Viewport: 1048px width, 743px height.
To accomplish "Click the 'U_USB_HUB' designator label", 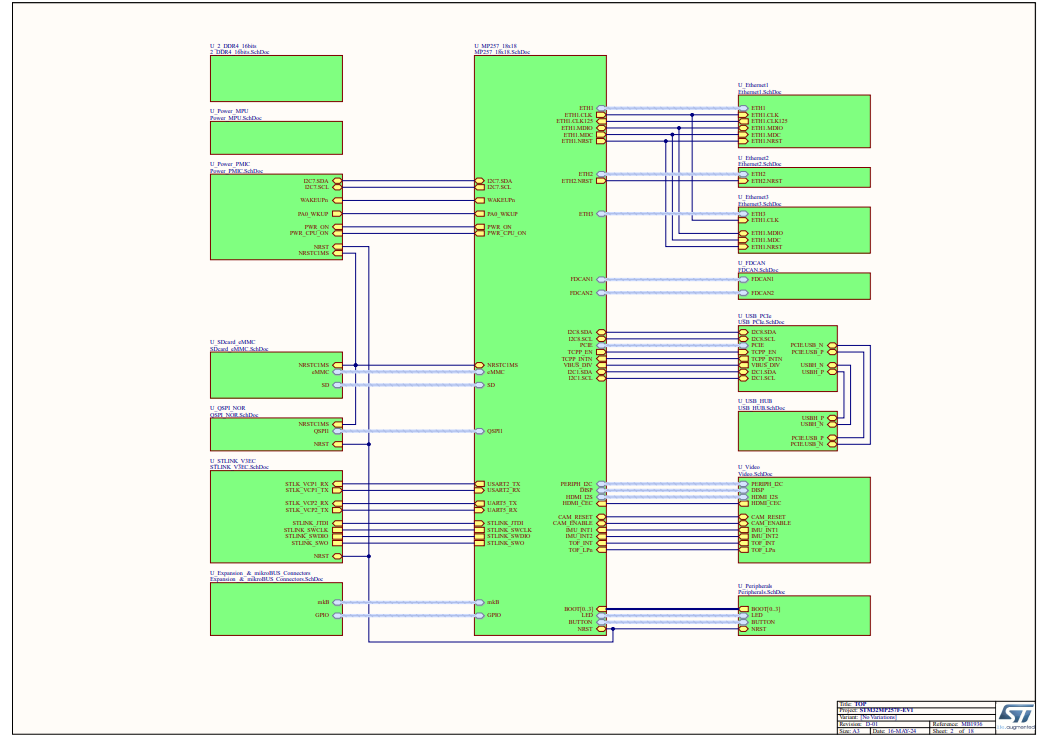I will click(x=755, y=402).
